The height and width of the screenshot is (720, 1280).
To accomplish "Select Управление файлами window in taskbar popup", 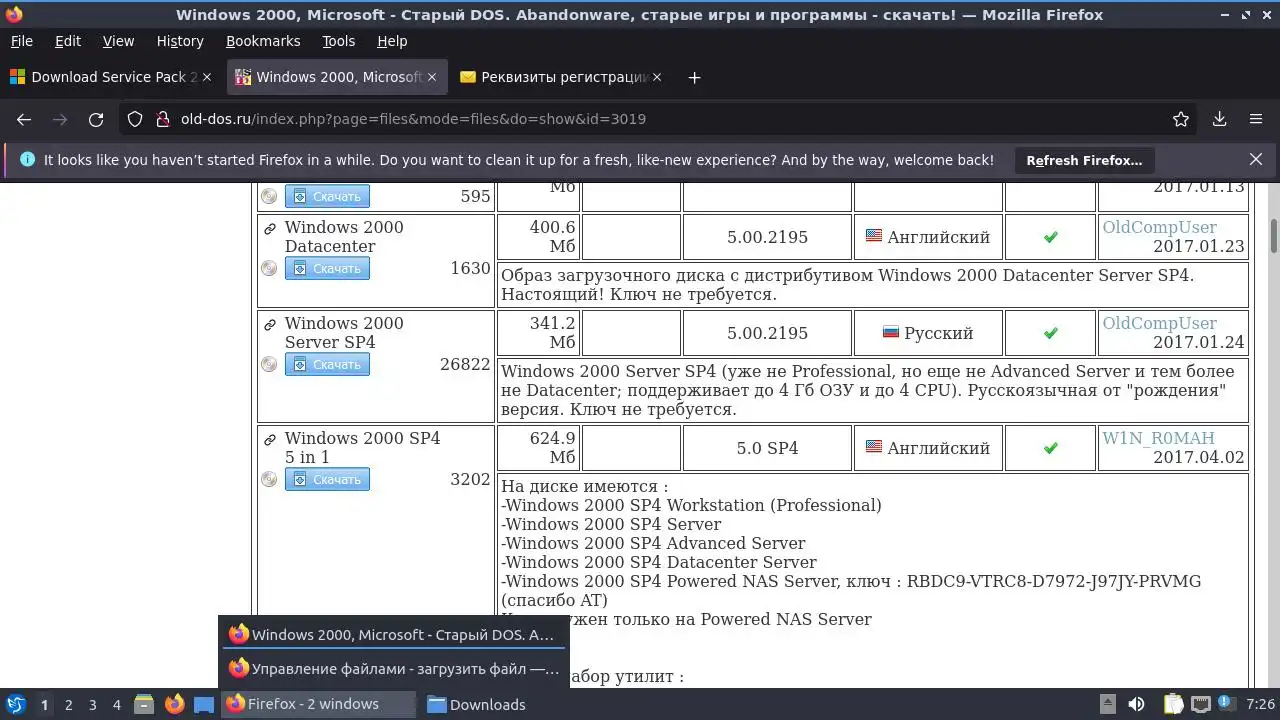I will tap(394, 668).
